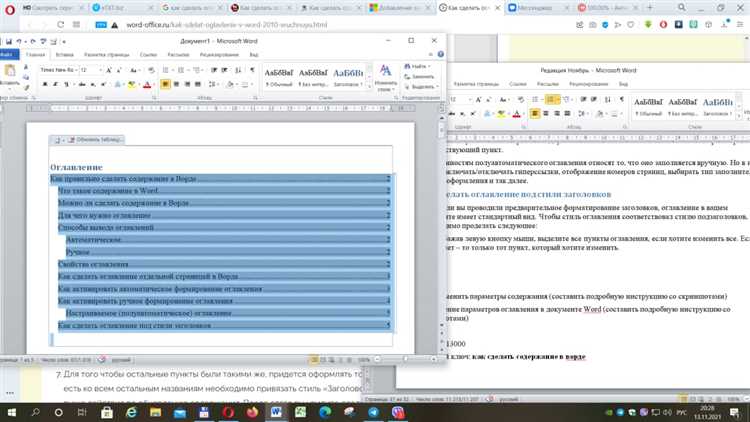Open numbering list dropdown in front Word
This screenshot has height=422, width=750.
[188, 70]
